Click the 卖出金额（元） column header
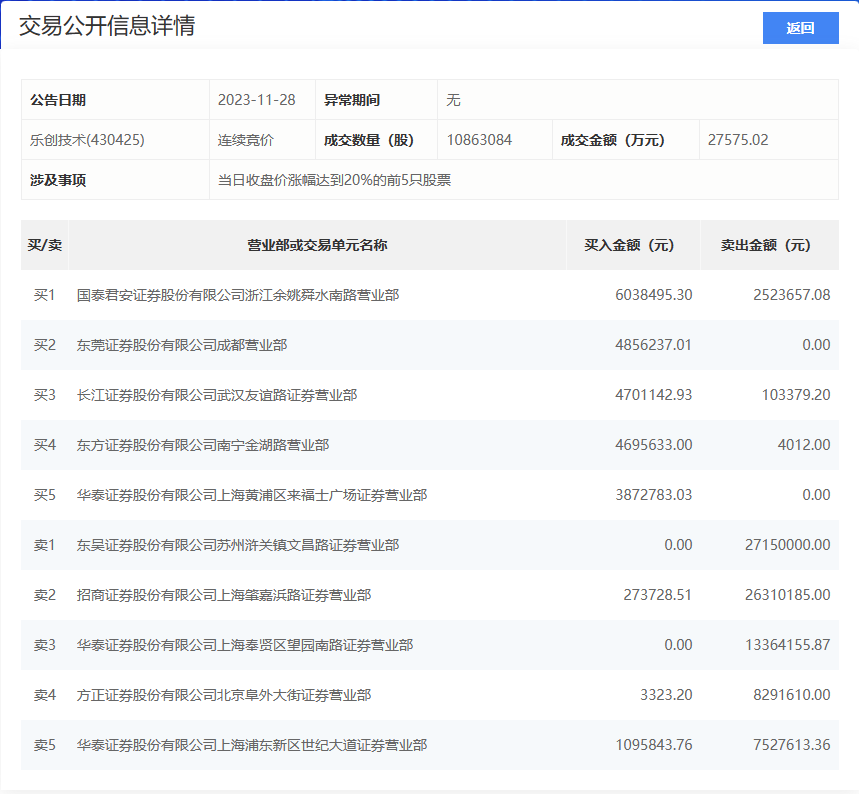Screen dimensions: 859x794 766,245
